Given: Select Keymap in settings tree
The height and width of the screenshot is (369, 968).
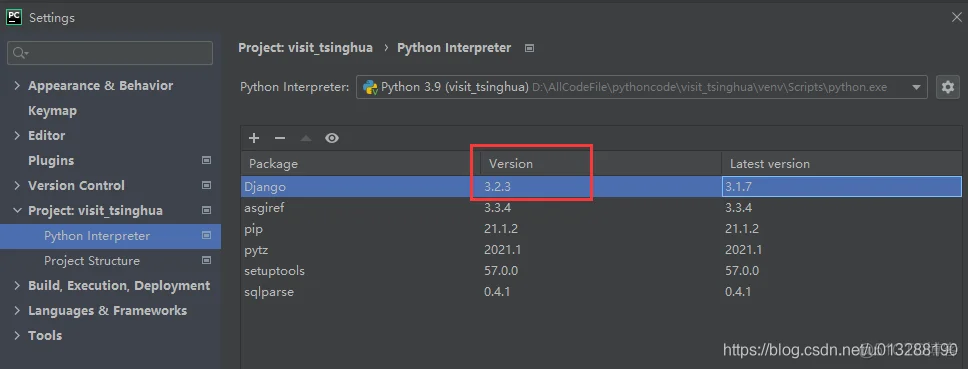Looking at the screenshot, I should [x=52, y=111].
